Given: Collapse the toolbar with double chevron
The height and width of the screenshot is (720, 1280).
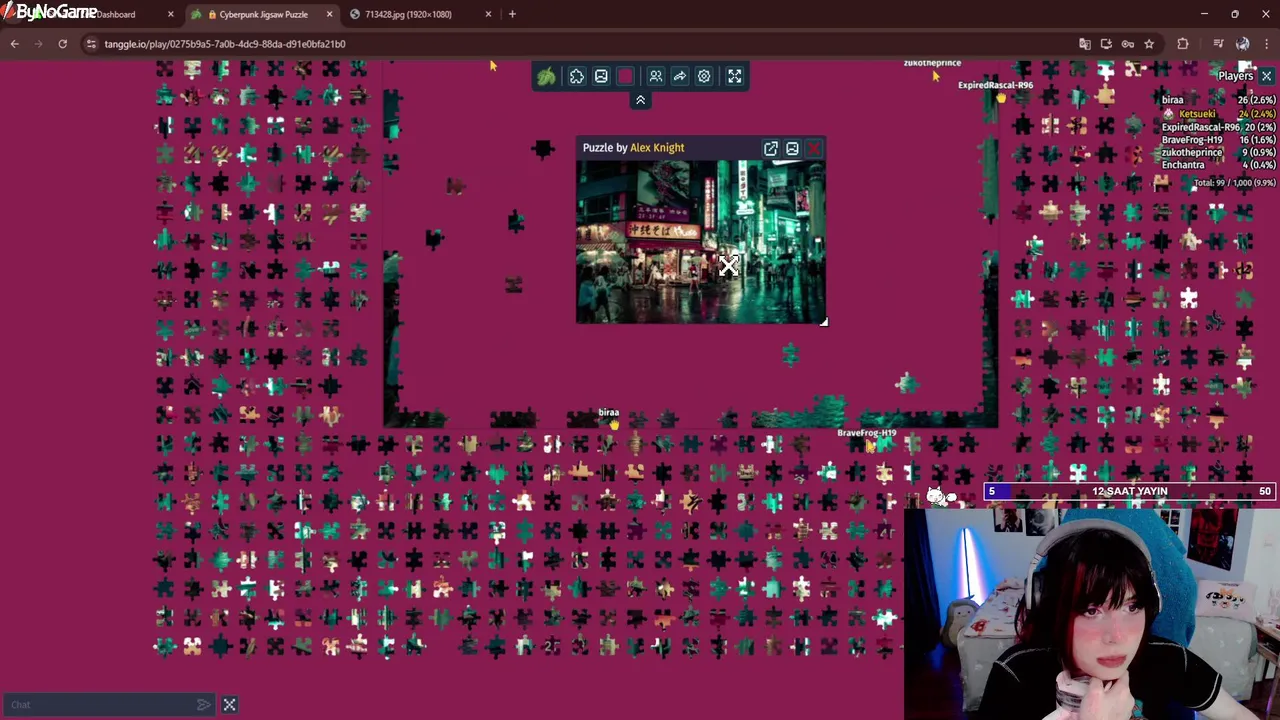Looking at the screenshot, I should coord(640,100).
